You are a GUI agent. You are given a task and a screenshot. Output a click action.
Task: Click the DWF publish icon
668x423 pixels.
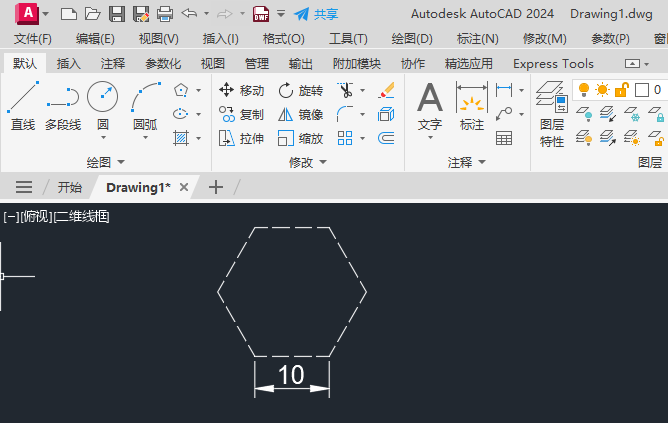click(x=261, y=14)
